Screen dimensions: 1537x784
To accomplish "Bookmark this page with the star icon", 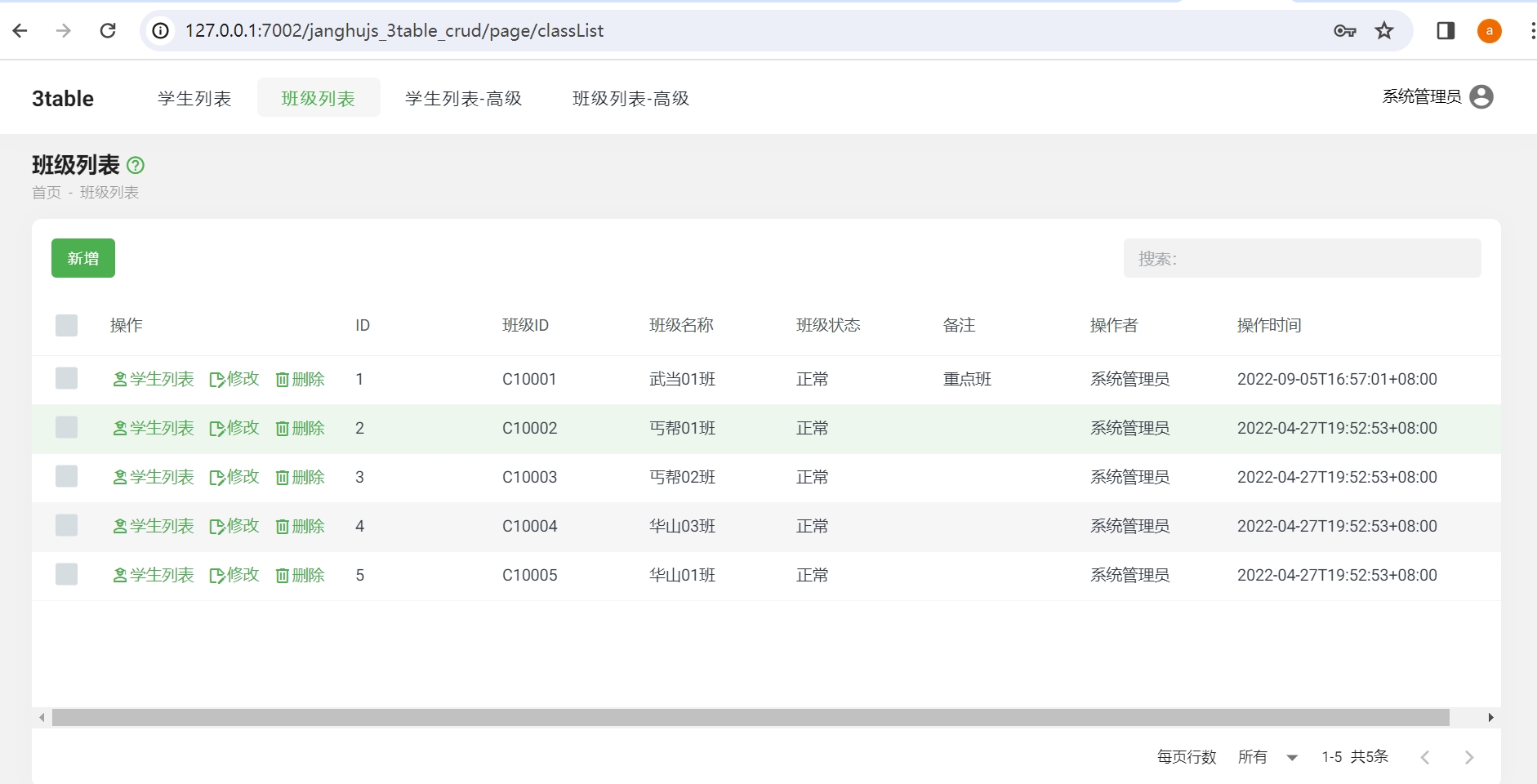I will pyautogui.click(x=1383, y=31).
